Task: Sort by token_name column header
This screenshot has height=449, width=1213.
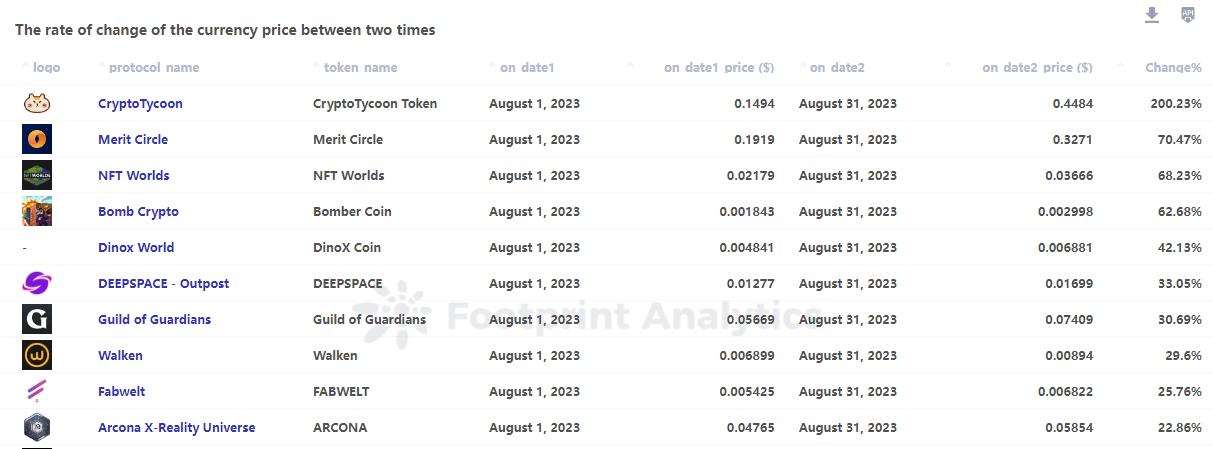Action: click(360, 68)
